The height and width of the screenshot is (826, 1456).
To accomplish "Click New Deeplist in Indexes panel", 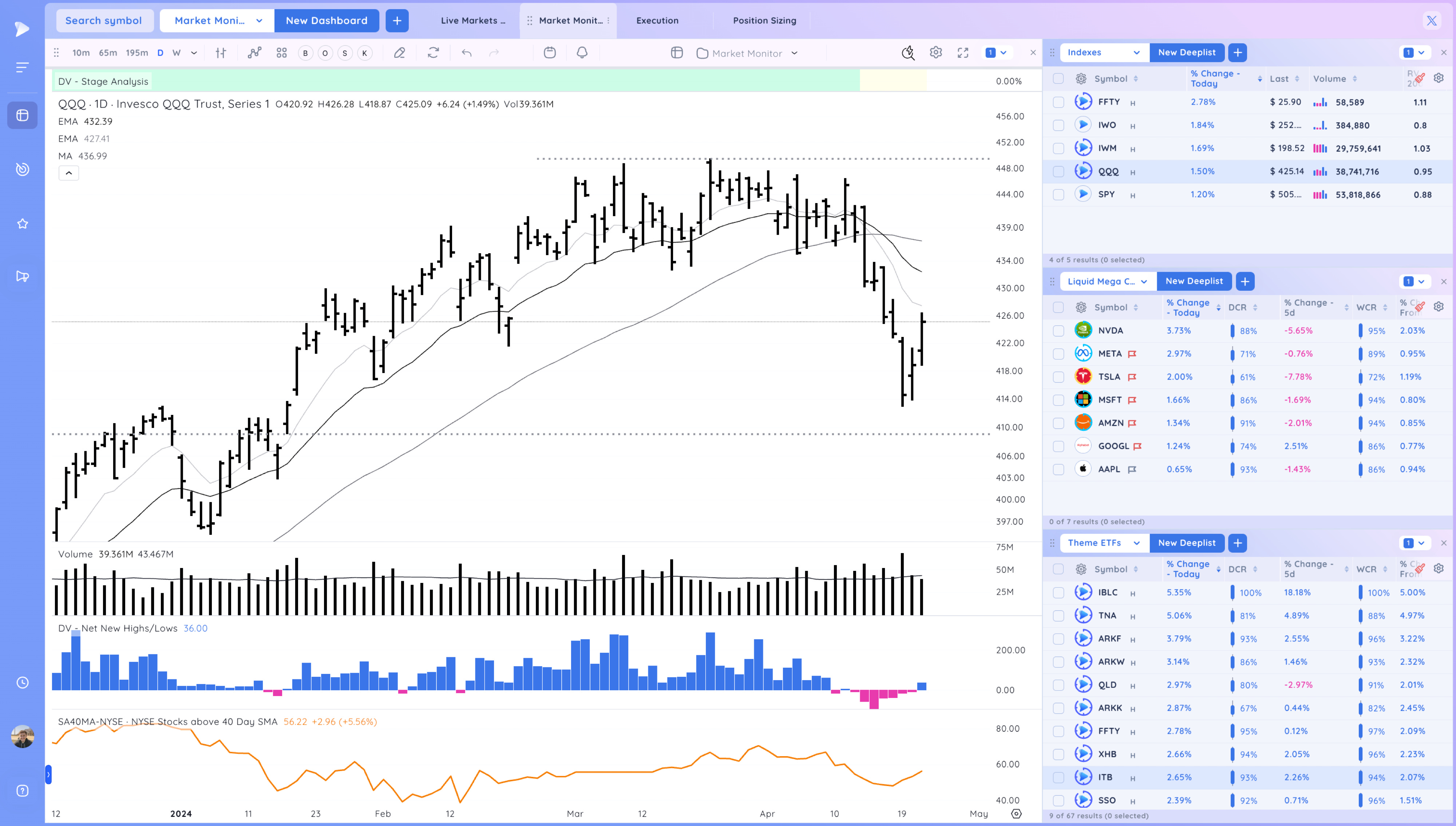I will tap(1187, 53).
